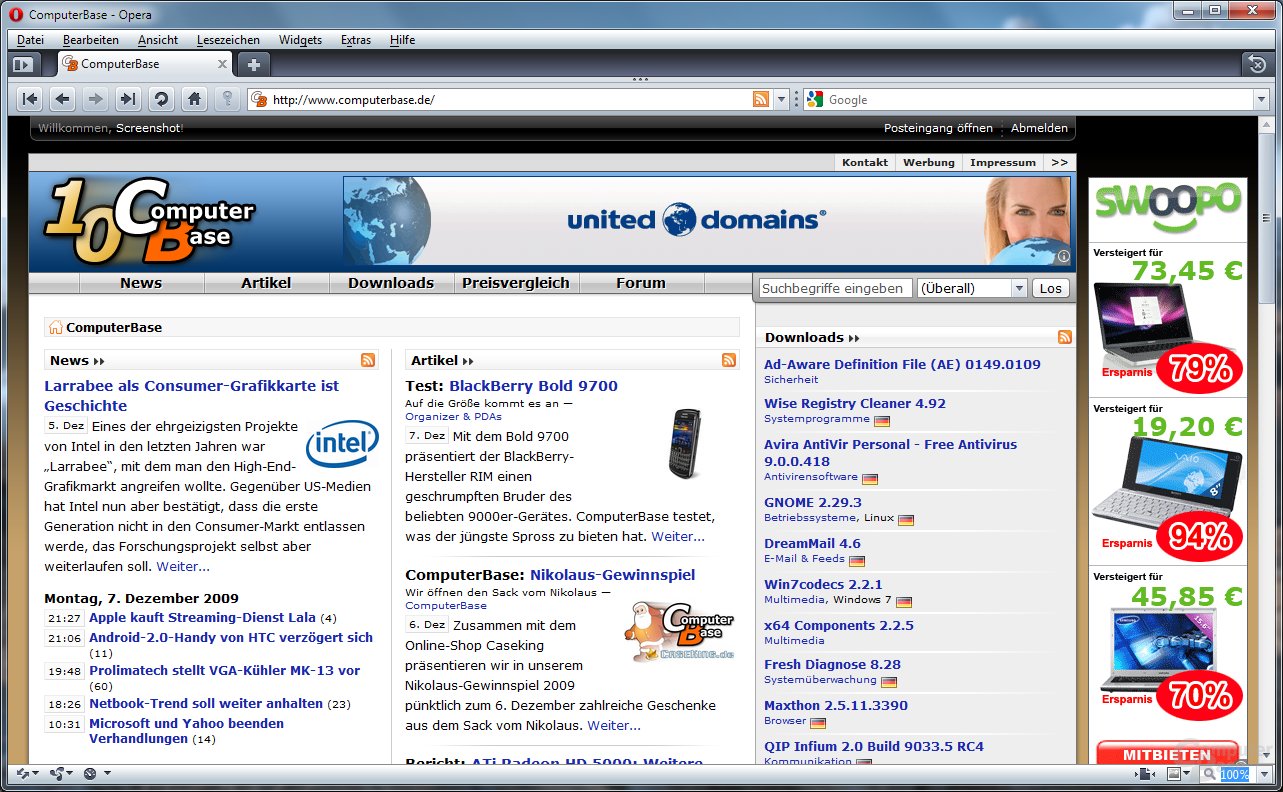Open the Ansicht menu

pos(158,40)
